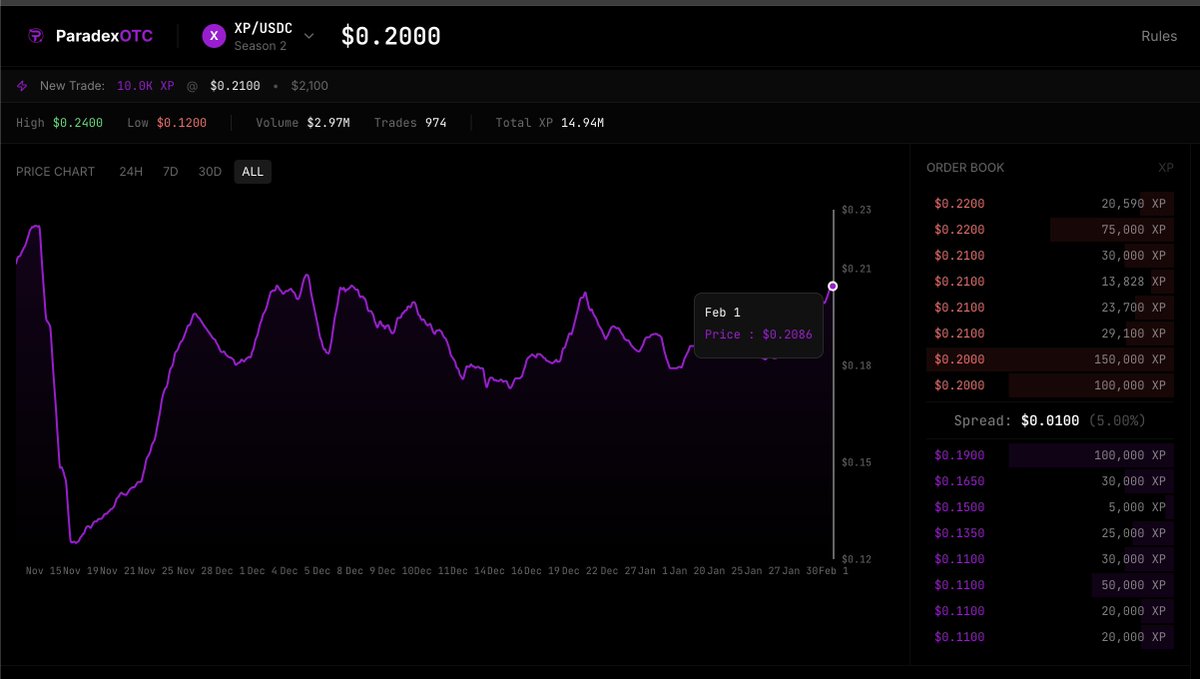Click the ParadexOTC brand name
This screenshot has height=679, width=1200.
[x=104, y=36]
